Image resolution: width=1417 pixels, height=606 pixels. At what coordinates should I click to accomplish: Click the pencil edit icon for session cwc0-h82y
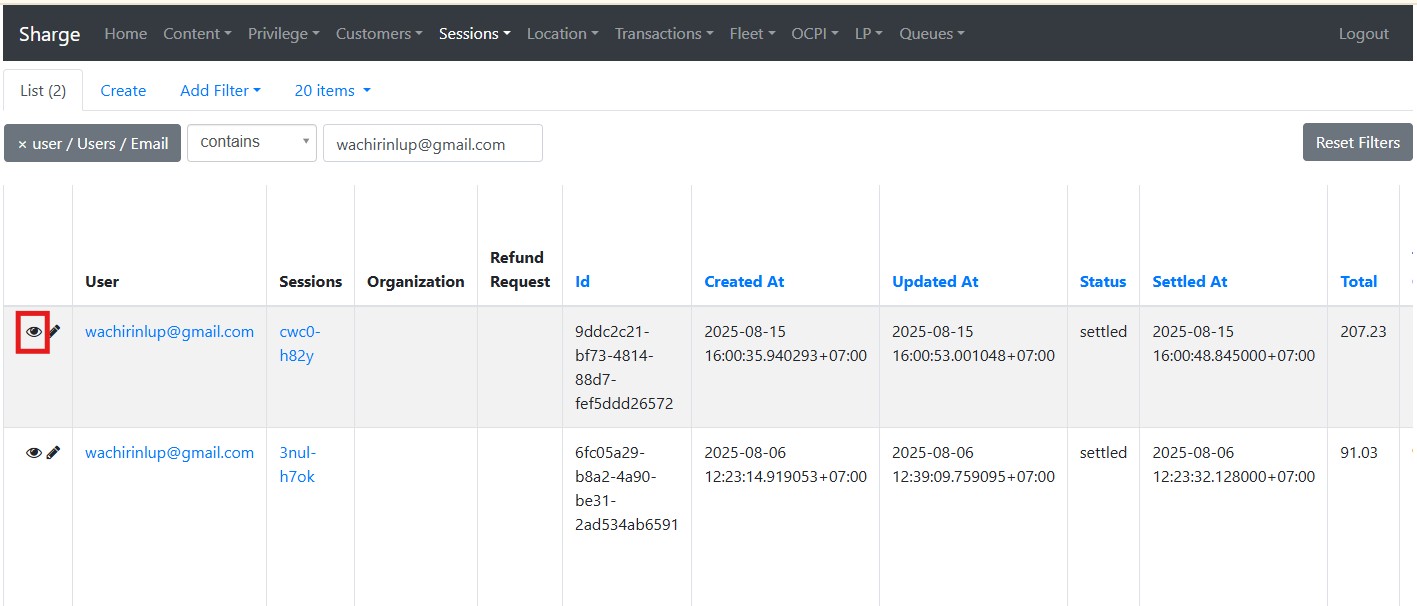pos(54,332)
